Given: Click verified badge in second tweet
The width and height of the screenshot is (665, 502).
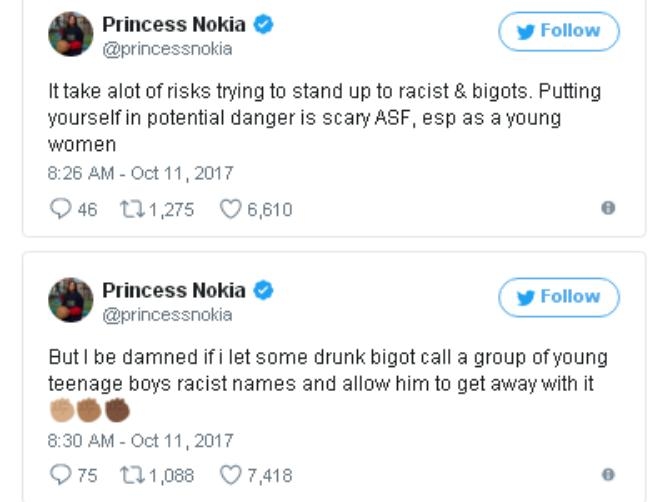Looking at the screenshot, I should pyautogui.click(x=264, y=291).
